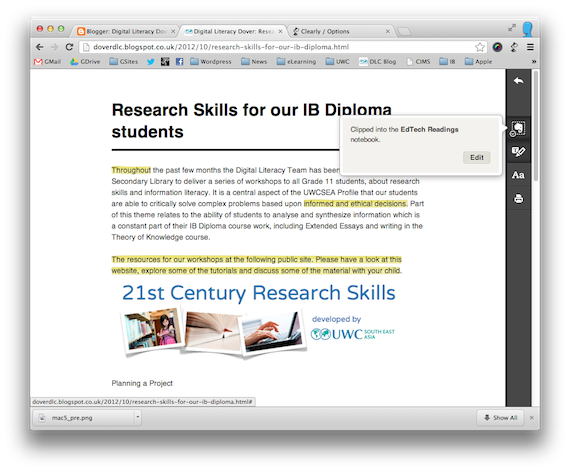Click highlighted 'informed and ethical decisions'
This screenshot has width=570, height=472.
(x=355, y=204)
